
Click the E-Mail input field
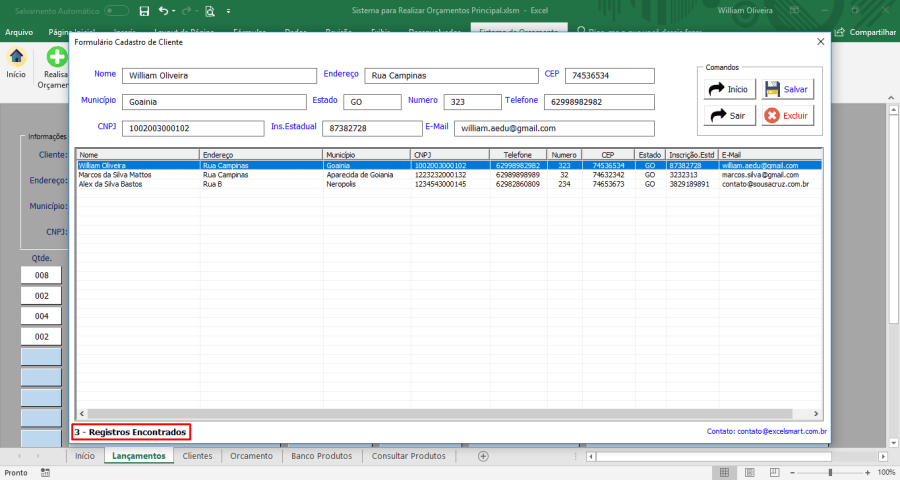(x=554, y=129)
